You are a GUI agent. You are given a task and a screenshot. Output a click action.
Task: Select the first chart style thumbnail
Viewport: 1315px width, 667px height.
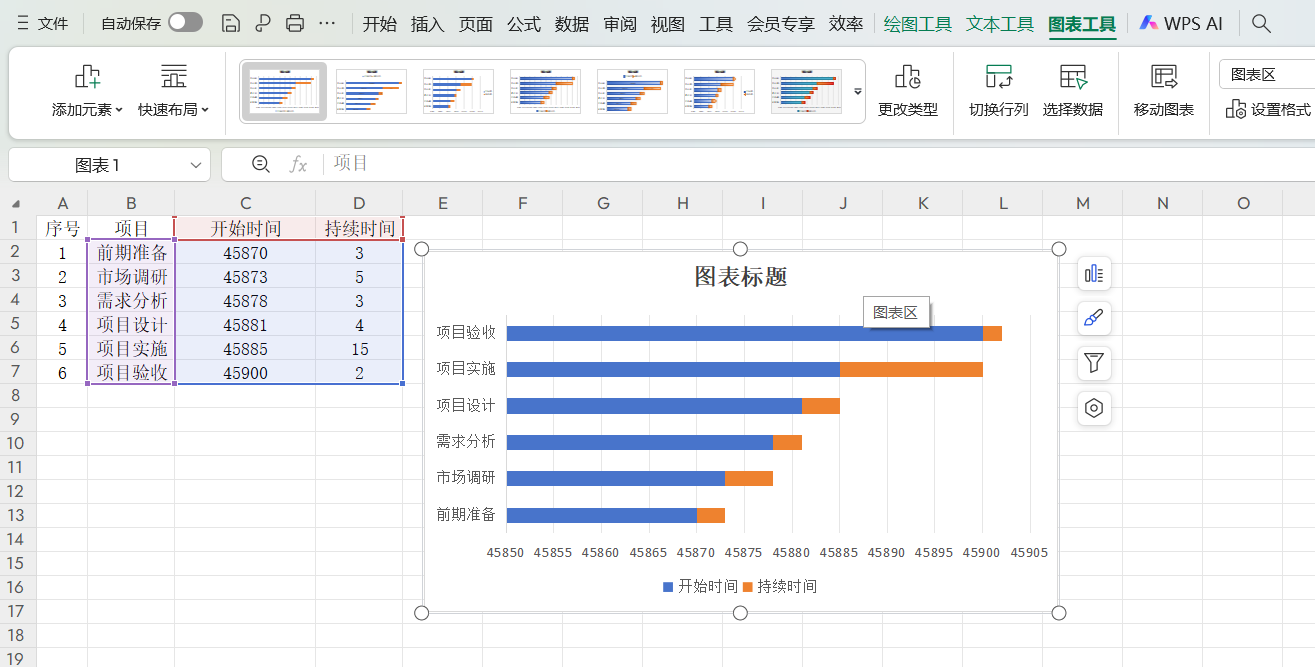(284, 90)
